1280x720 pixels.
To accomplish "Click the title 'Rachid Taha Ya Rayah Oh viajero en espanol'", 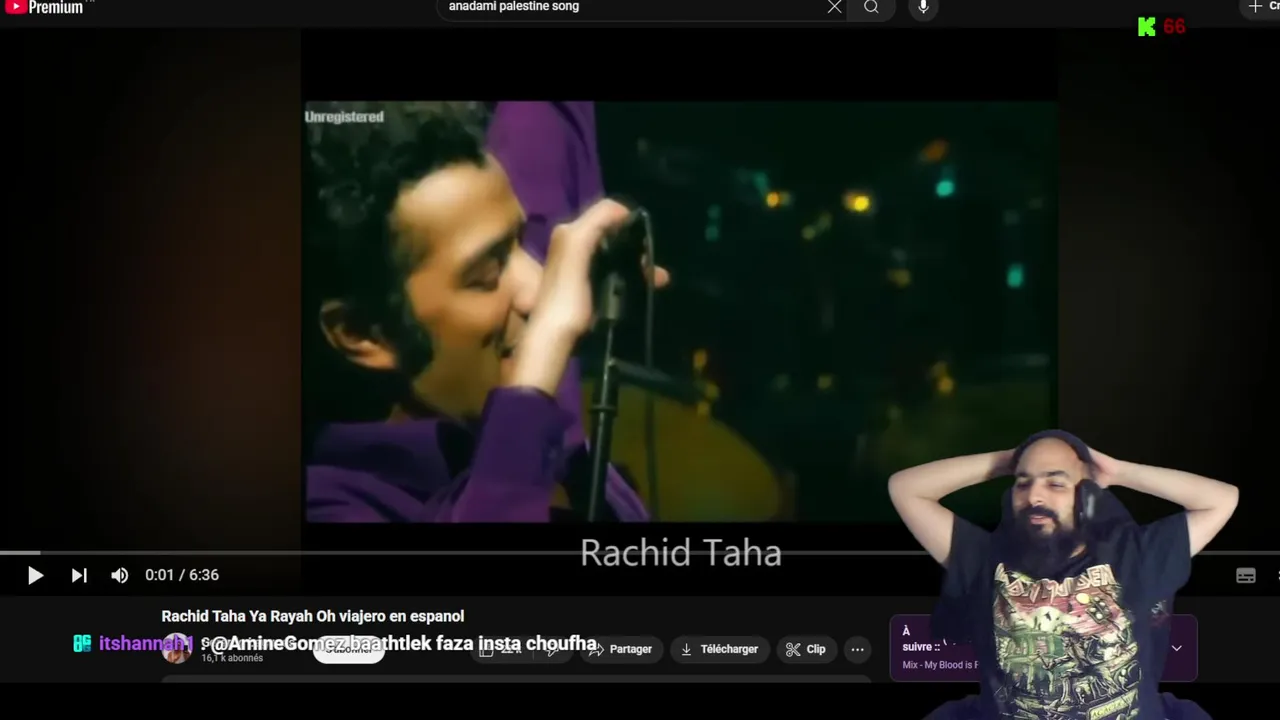I will (313, 616).
